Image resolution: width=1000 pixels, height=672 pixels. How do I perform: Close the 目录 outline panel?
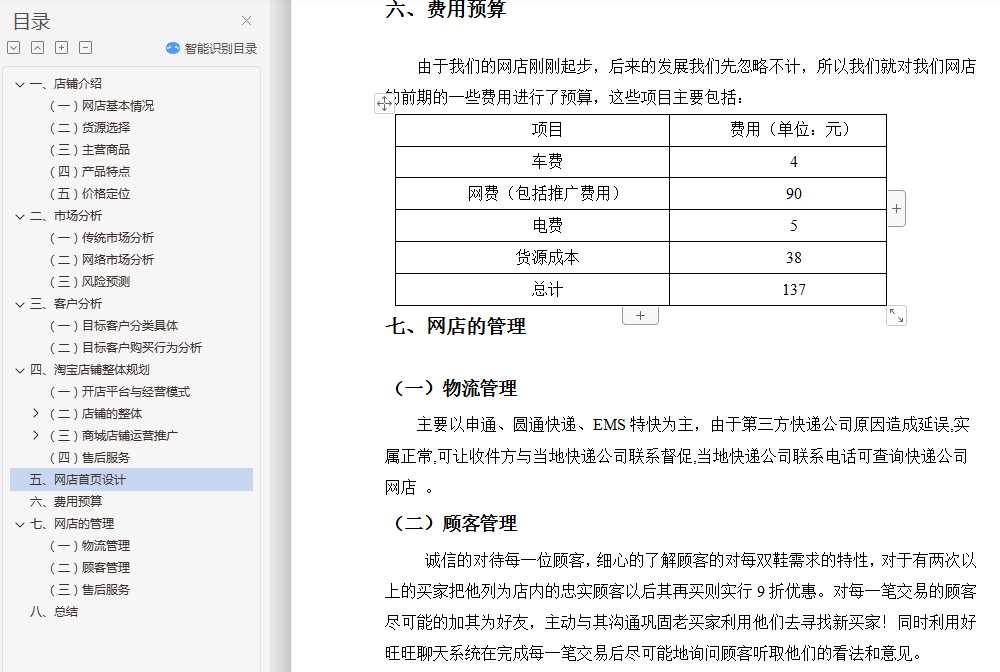click(x=246, y=21)
